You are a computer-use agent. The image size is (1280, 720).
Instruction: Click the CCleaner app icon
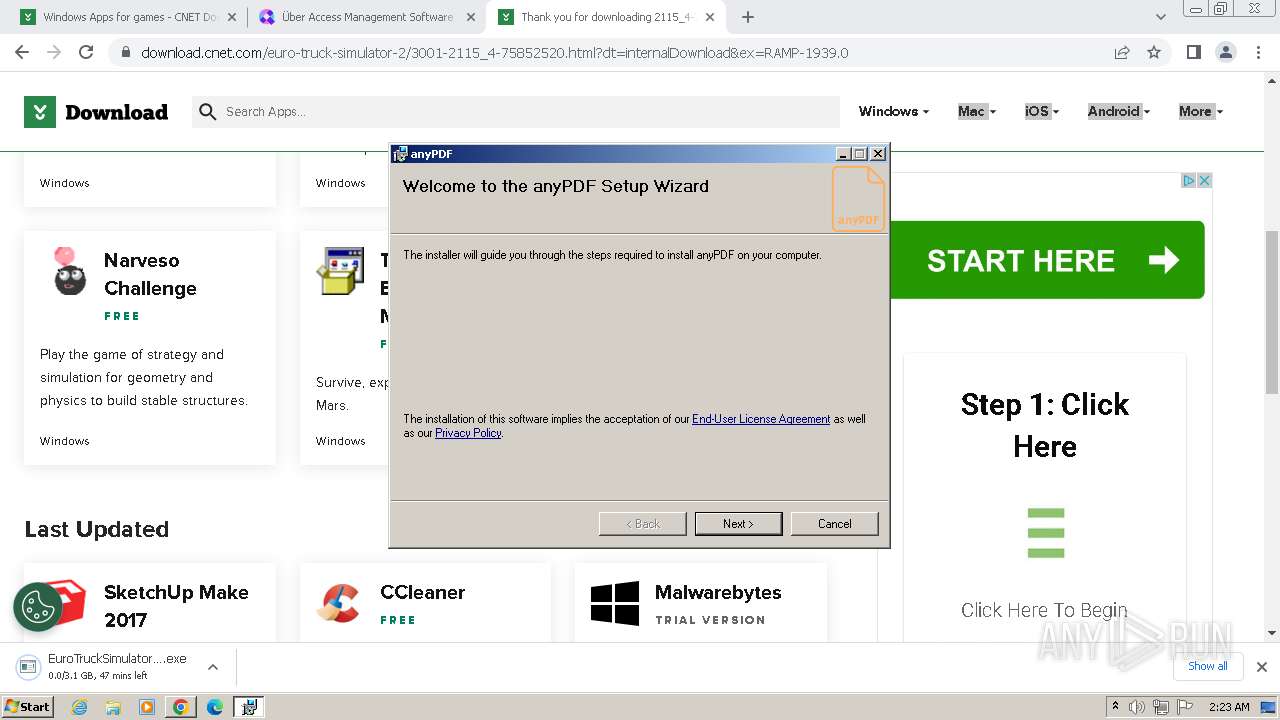pyautogui.click(x=338, y=604)
